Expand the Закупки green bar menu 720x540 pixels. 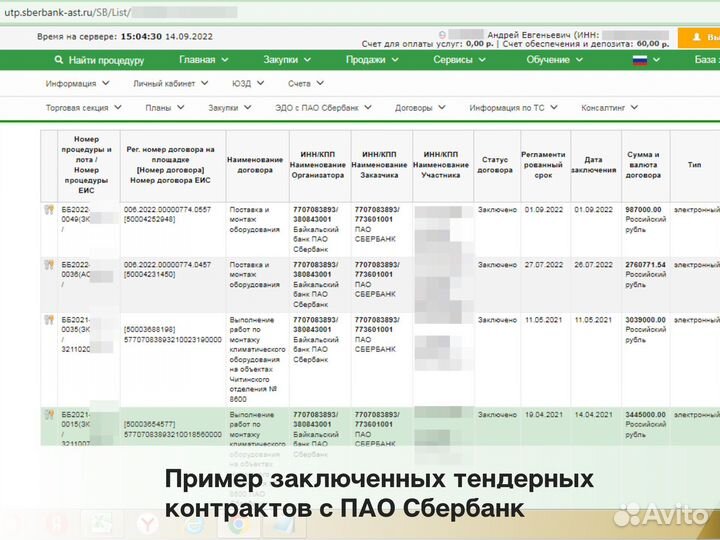(287, 60)
